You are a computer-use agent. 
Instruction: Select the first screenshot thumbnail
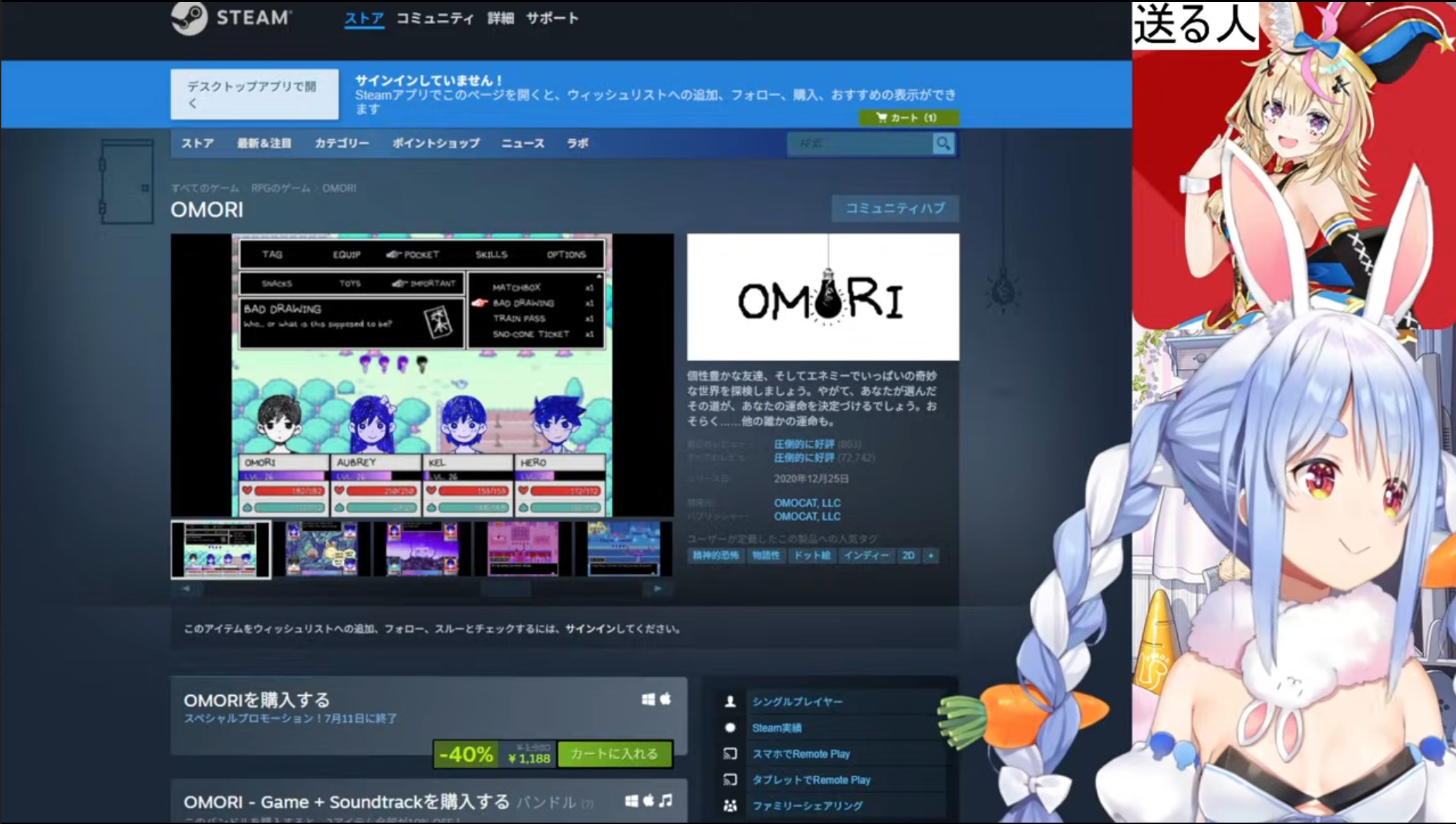(221, 549)
